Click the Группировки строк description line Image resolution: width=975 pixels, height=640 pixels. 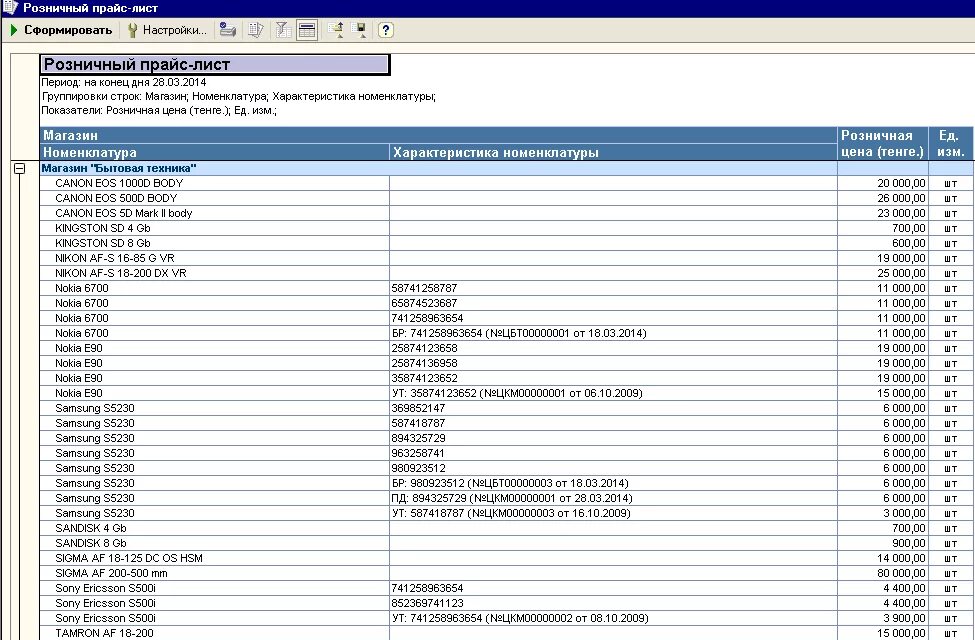(239, 96)
